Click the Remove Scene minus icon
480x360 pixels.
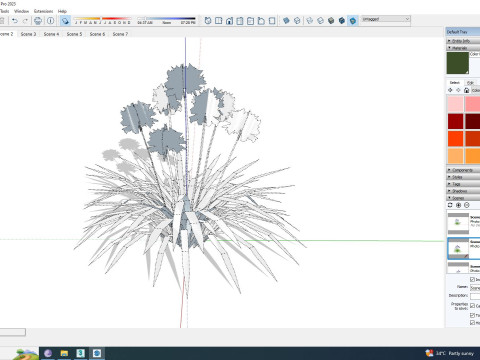(467, 205)
